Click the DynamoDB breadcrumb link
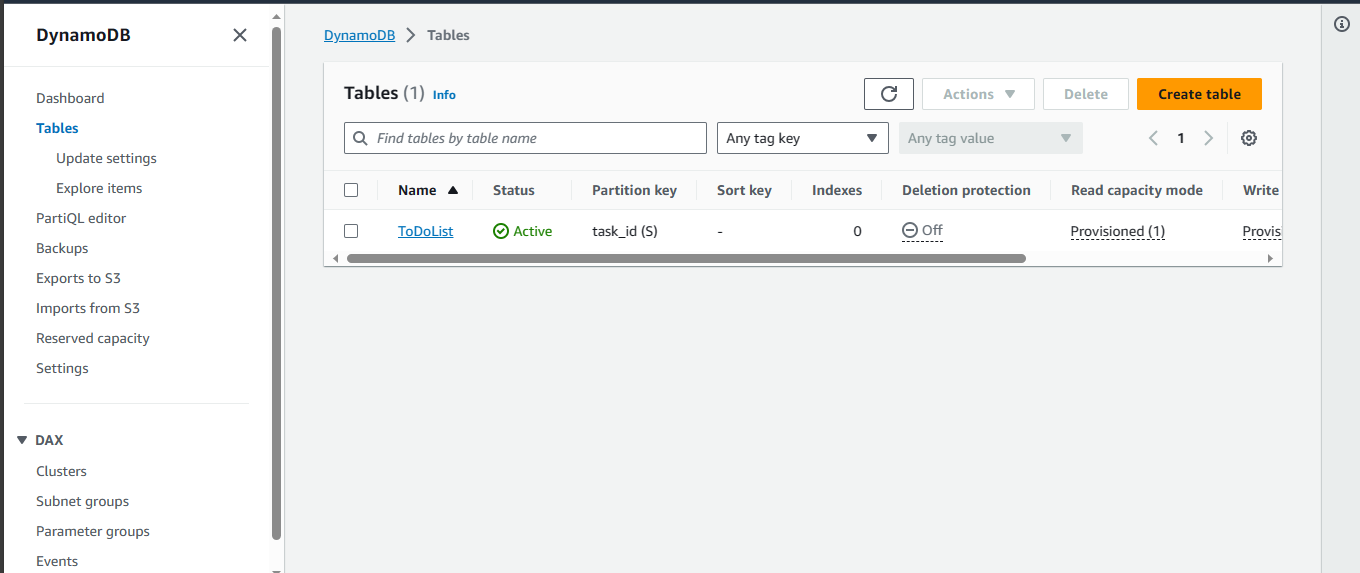This screenshot has width=1360, height=573. (360, 35)
